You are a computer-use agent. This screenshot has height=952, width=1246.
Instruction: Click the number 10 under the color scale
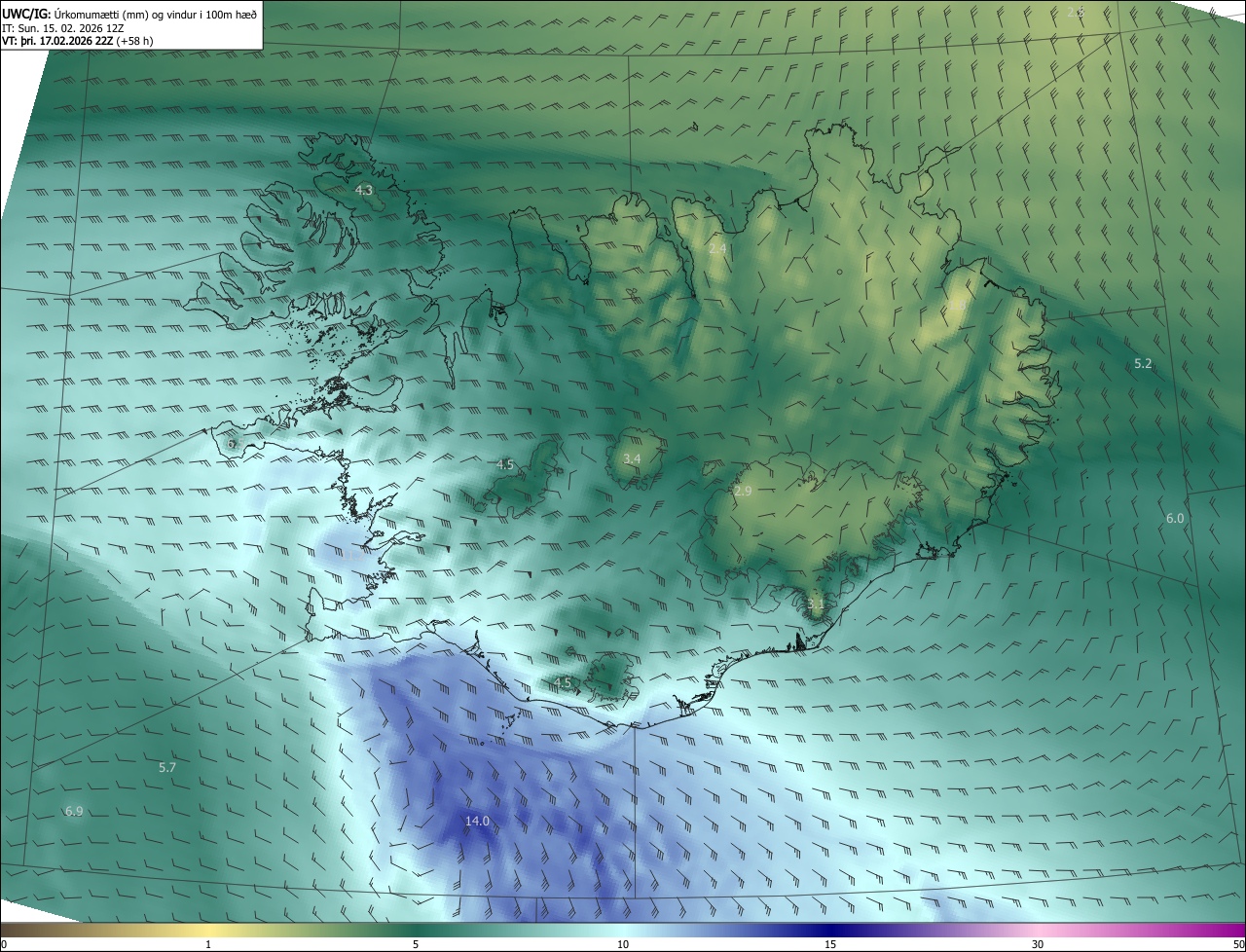click(623, 944)
